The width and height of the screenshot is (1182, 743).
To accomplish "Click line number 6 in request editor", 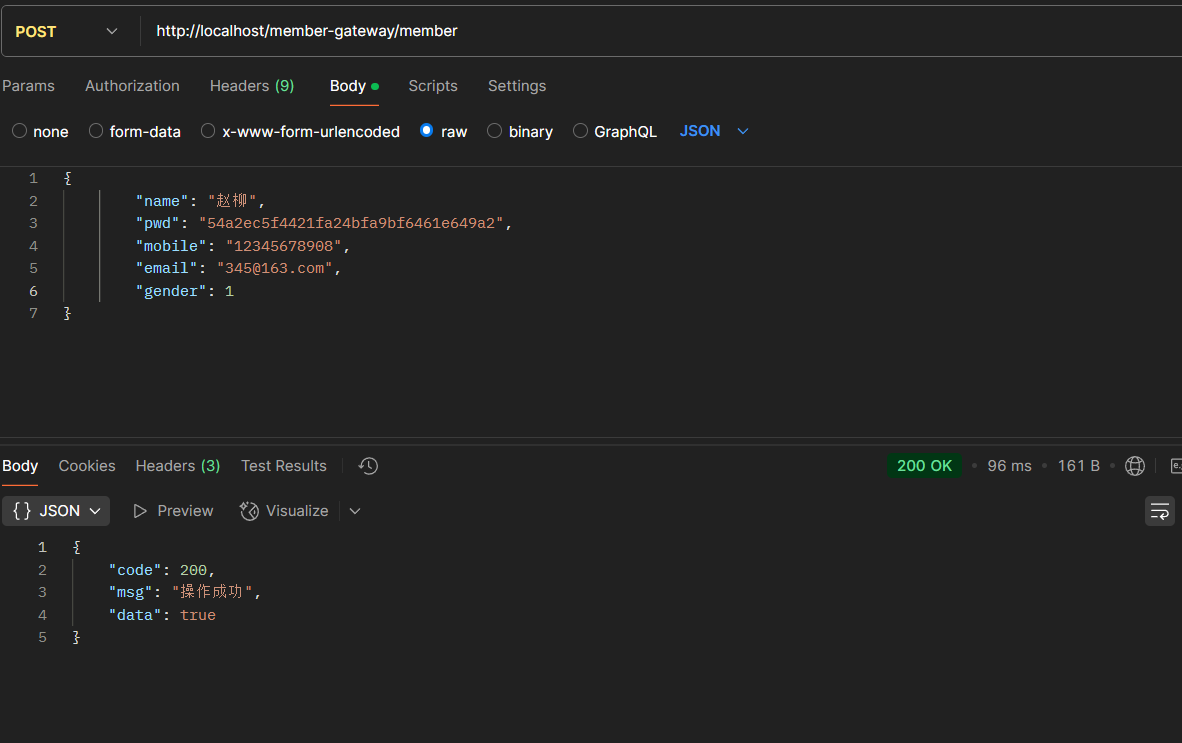I will pos(33,292).
